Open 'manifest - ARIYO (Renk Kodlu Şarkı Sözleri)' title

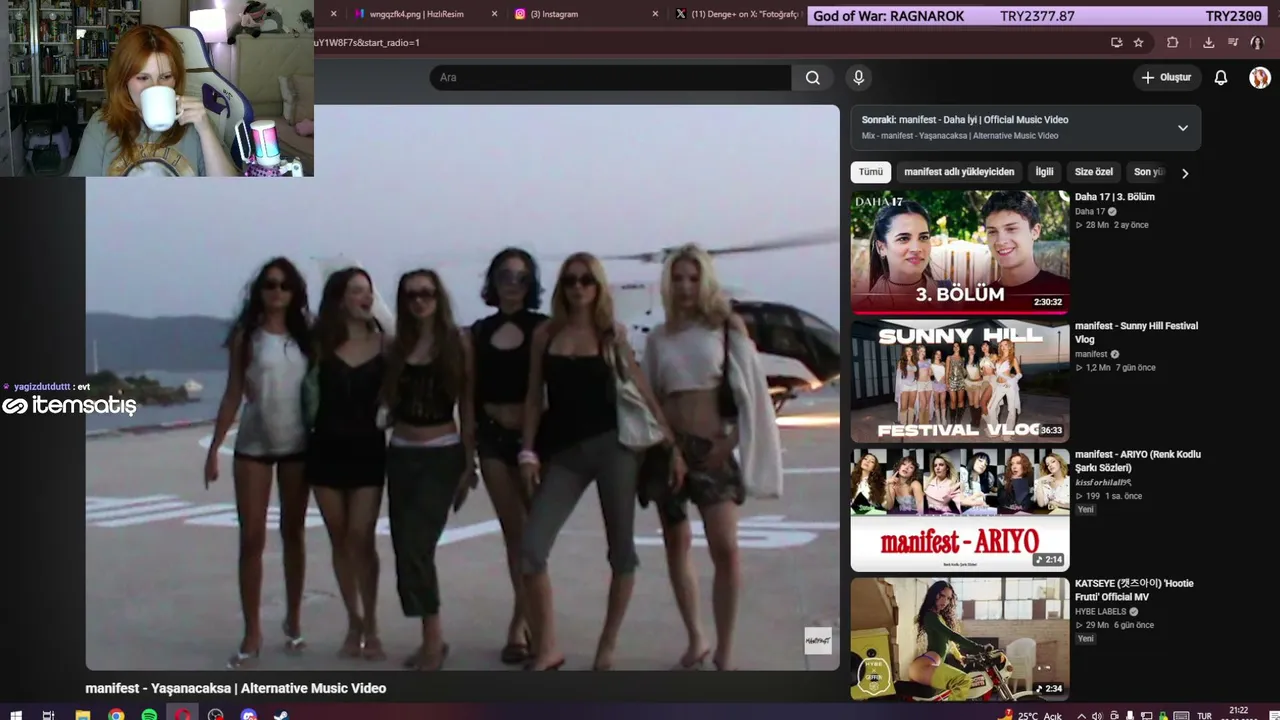[1138, 461]
